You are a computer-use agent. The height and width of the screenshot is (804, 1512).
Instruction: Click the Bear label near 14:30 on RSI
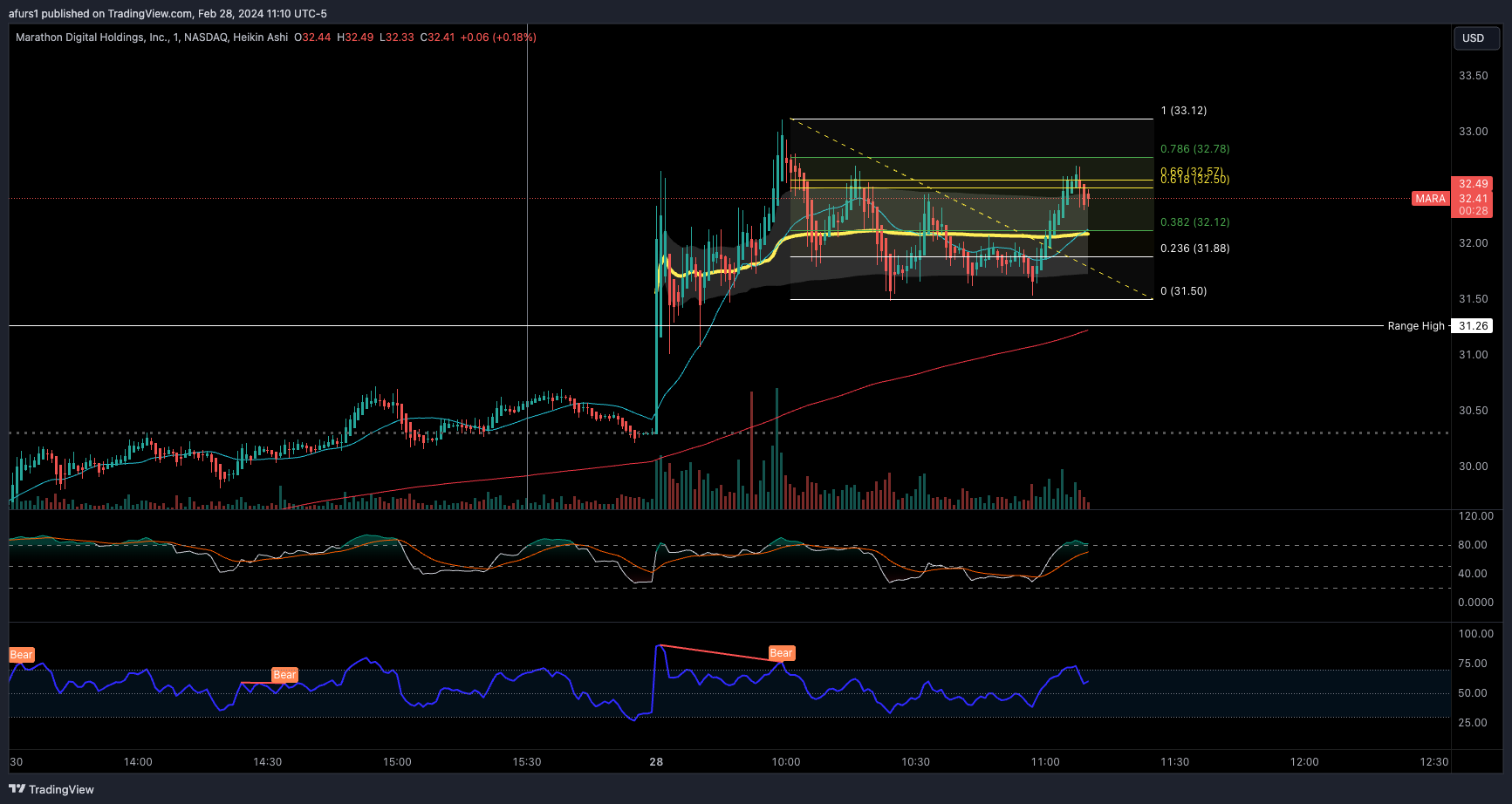285,675
